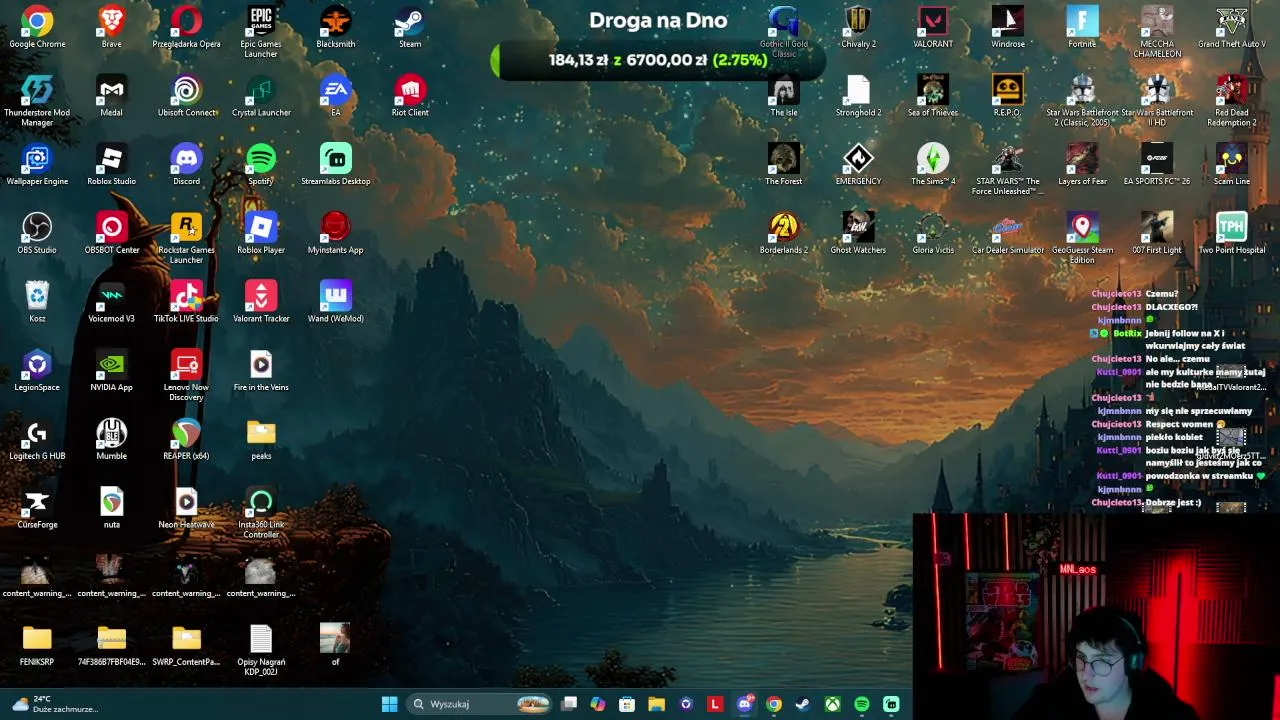This screenshot has height=720, width=1280.
Task: Launch the Brave browser shortcut
Action: click(111, 27)
